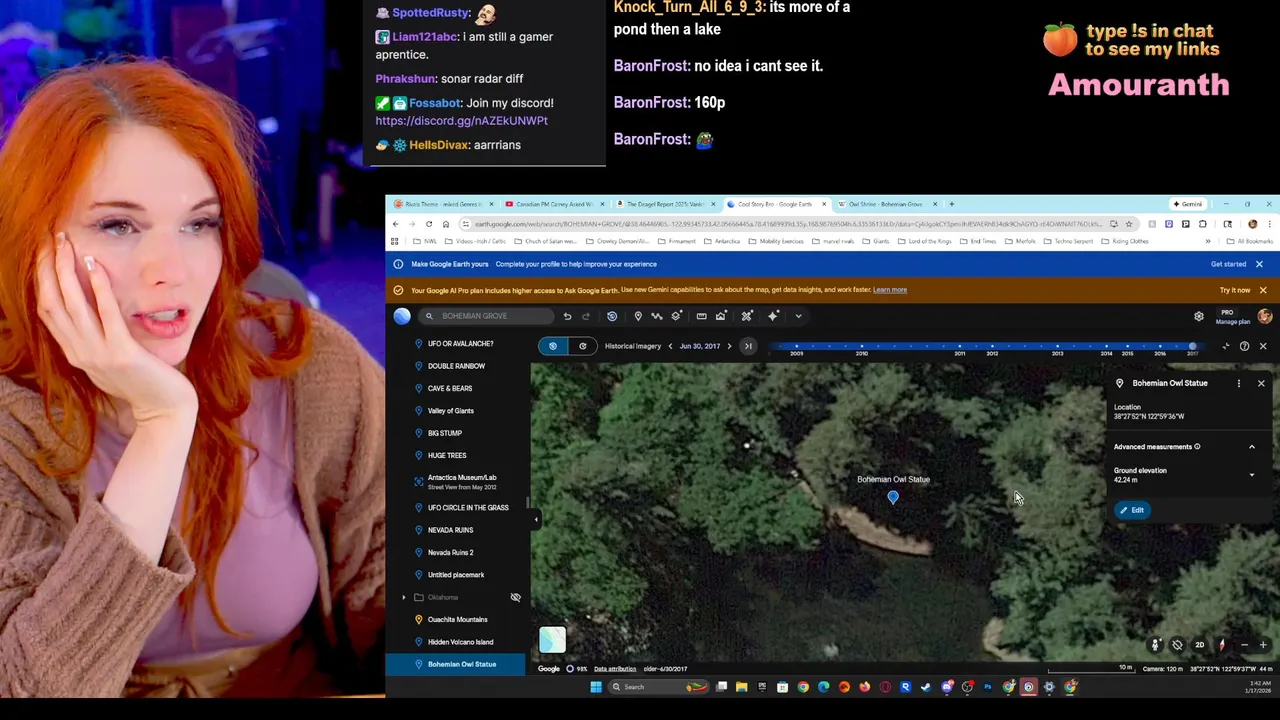Select the Draw path tool

(x=657, y=316)
